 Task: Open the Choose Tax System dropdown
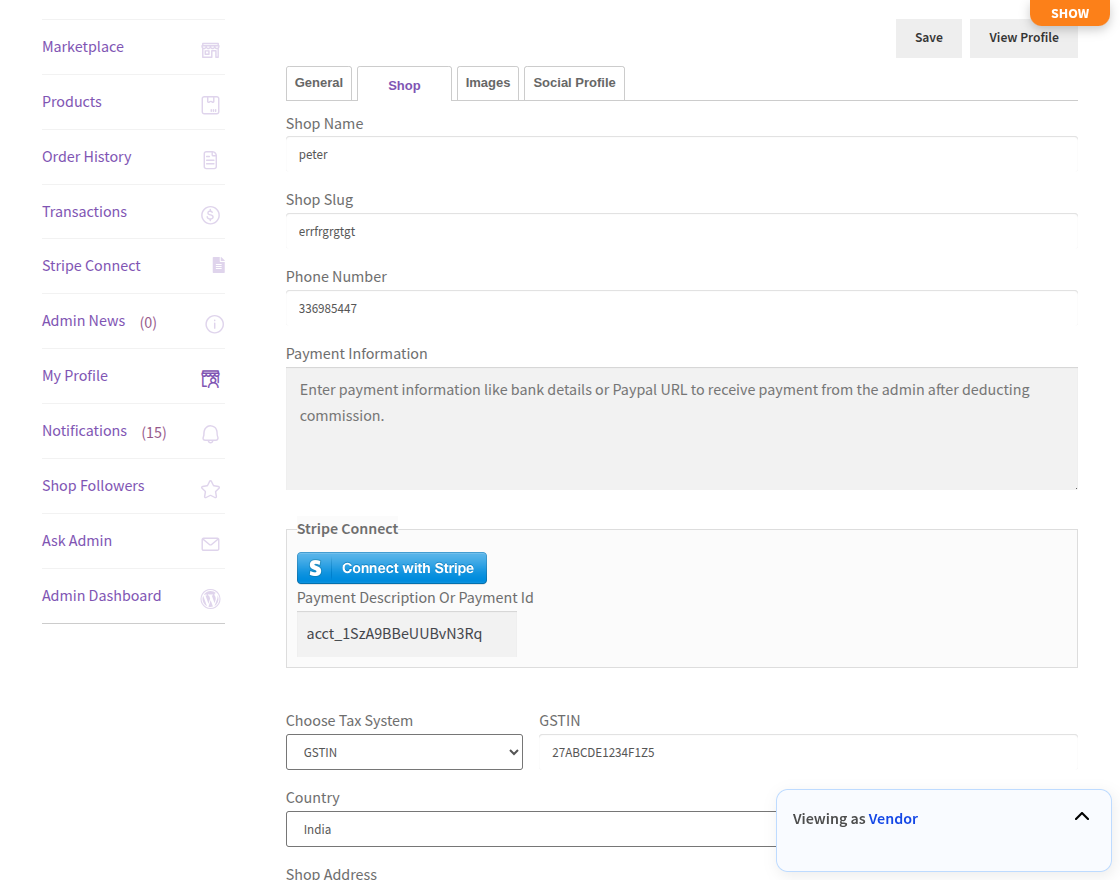pyautogui.click(x=404, y=752)
